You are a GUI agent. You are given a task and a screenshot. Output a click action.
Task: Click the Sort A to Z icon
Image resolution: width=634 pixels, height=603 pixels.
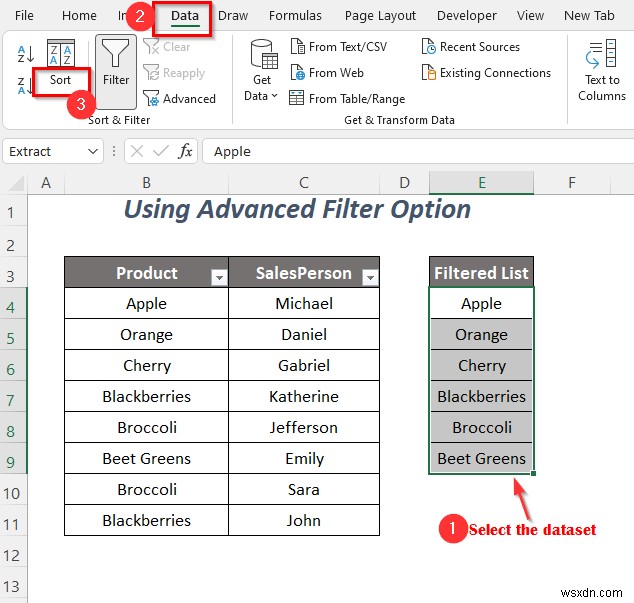26,54
